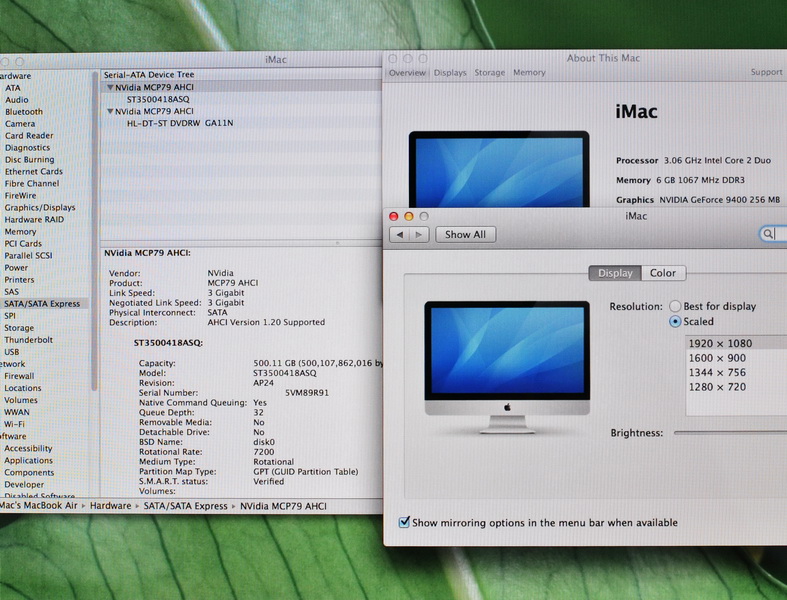
Task: Select Diagnostics in the sidebar
Action: click(27, 148)
